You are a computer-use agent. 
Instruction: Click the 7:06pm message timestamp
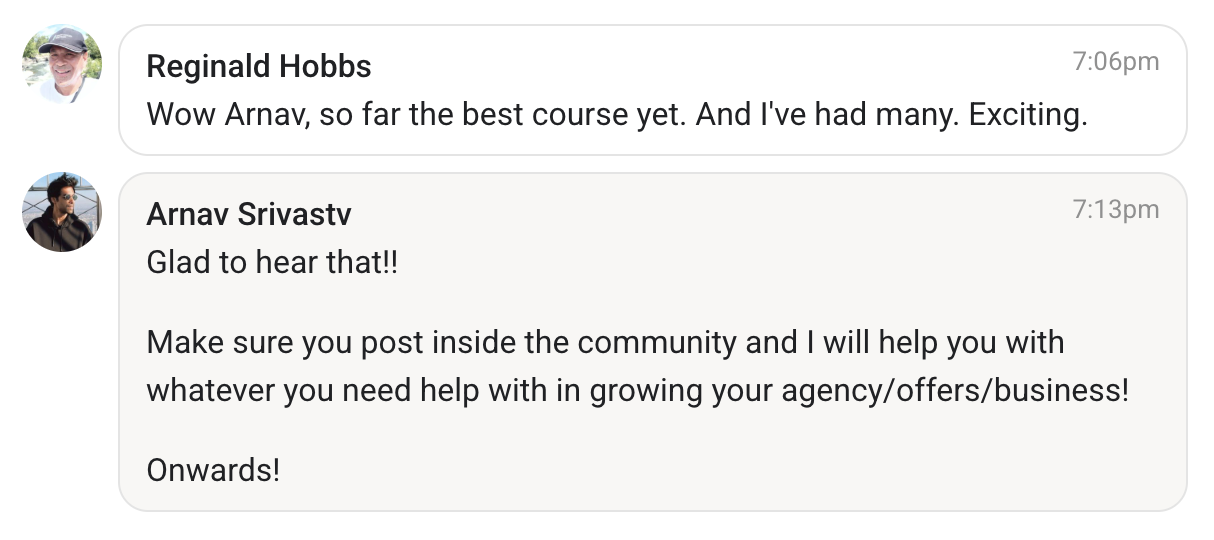tap(1115, 62)
